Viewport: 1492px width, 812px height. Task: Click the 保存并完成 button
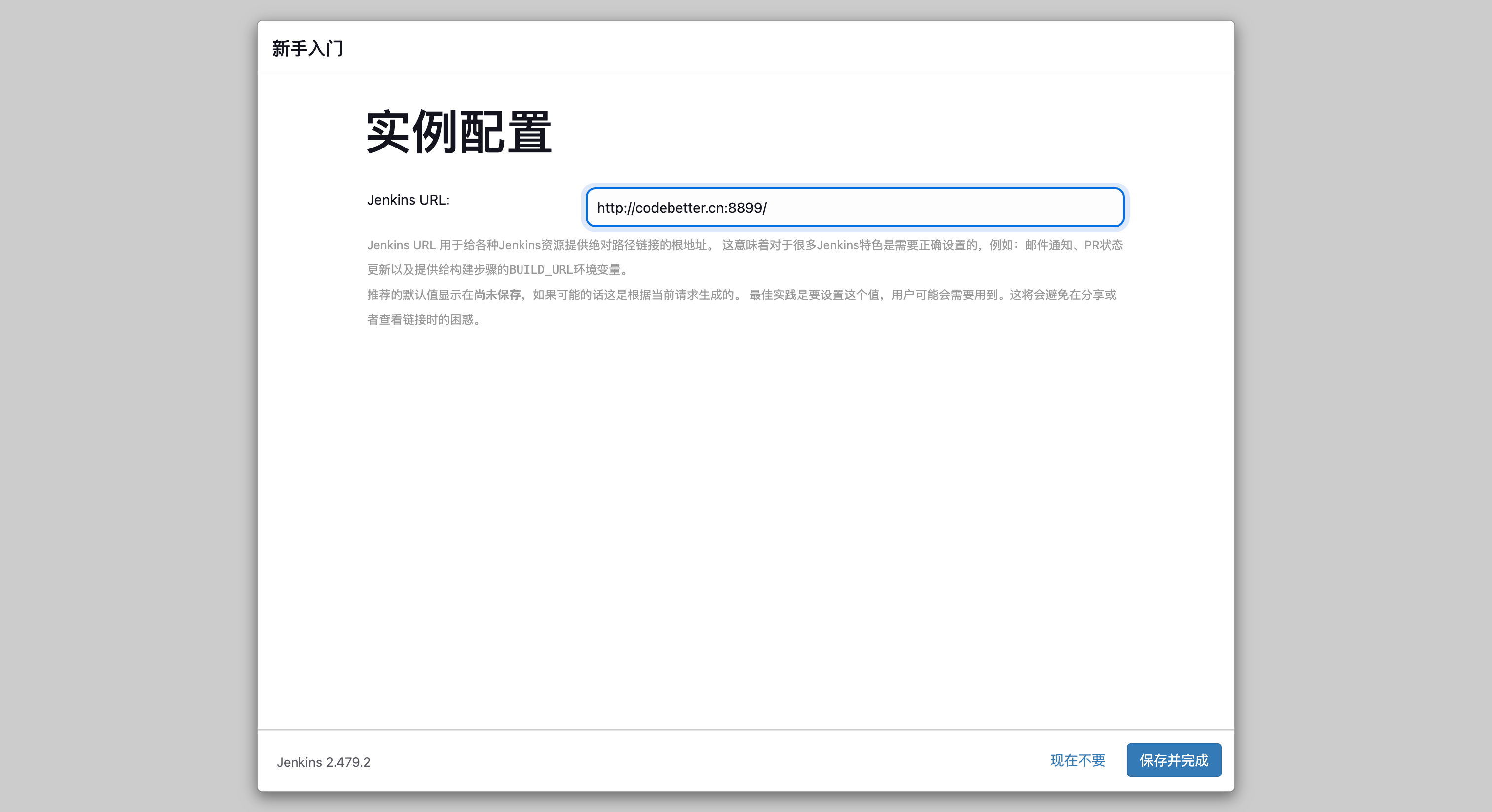tap(1173, 760)
